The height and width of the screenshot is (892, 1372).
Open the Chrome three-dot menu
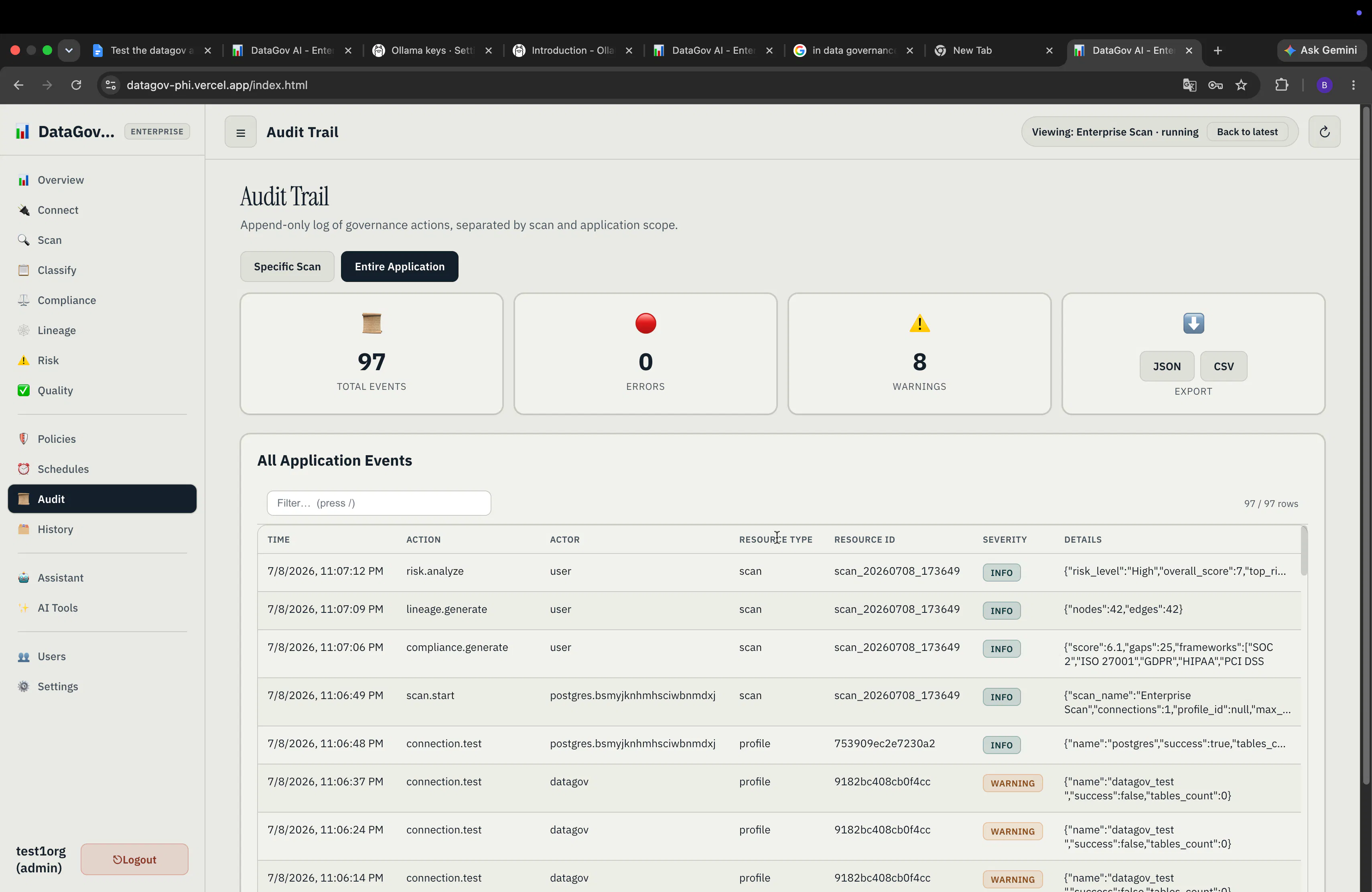[1354, 85]
